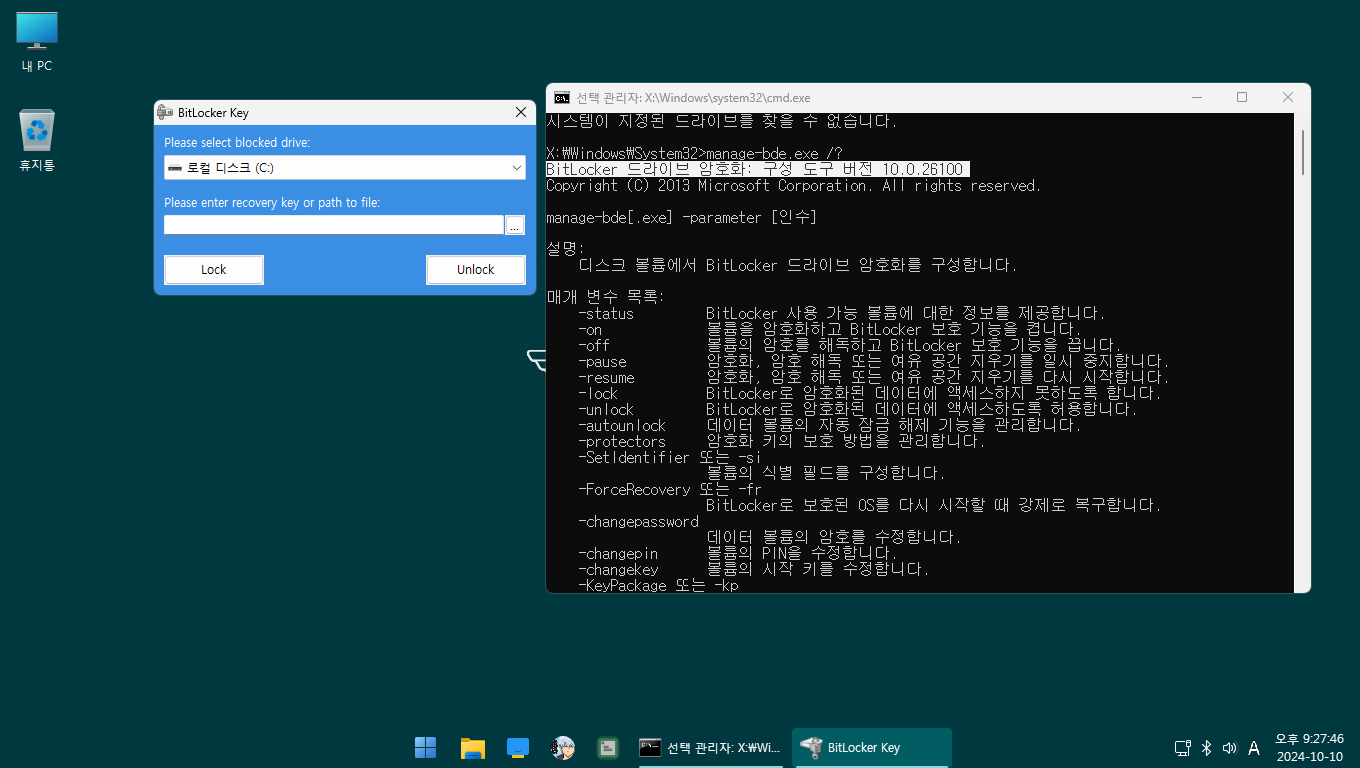
Task: Click the volume speaker tray icon
Action: pyautogui.click(x=1230, y=747)
